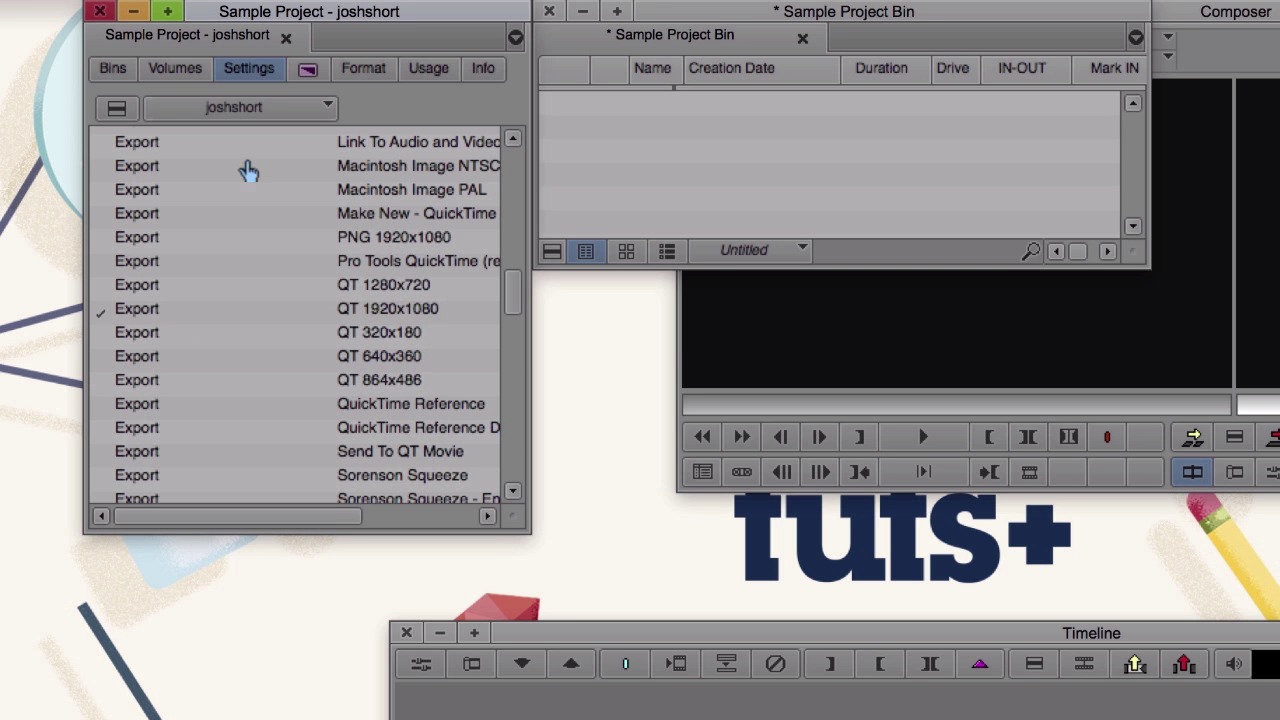Screen dimensions: 1280x720
Task: Open the Composer list-style fast menu icon
Action: click(702, 472)
